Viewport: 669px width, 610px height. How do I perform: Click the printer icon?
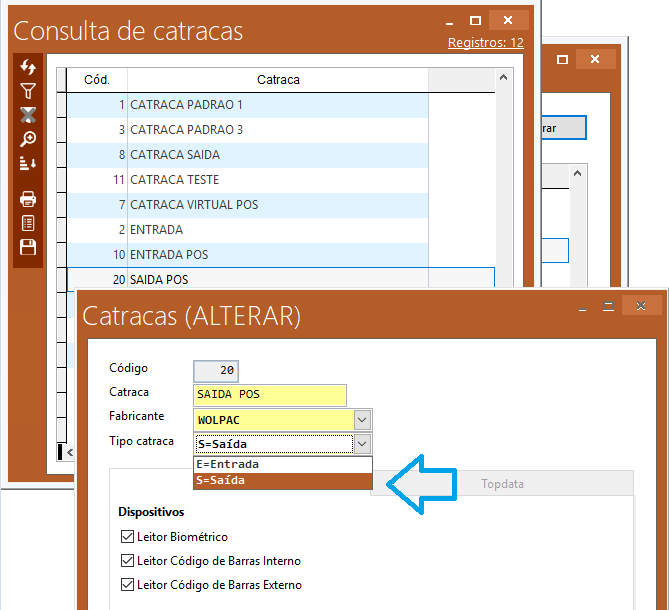point(28,199)
